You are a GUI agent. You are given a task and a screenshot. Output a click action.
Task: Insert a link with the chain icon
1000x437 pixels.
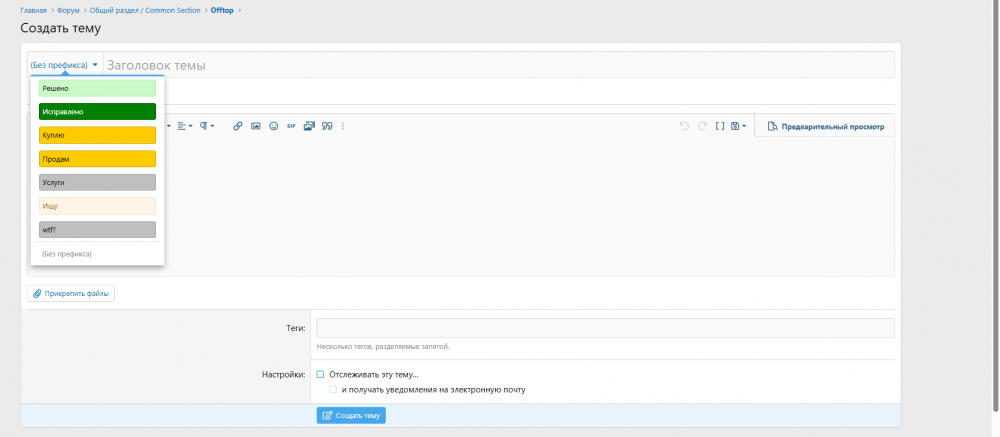pos(238,126)
